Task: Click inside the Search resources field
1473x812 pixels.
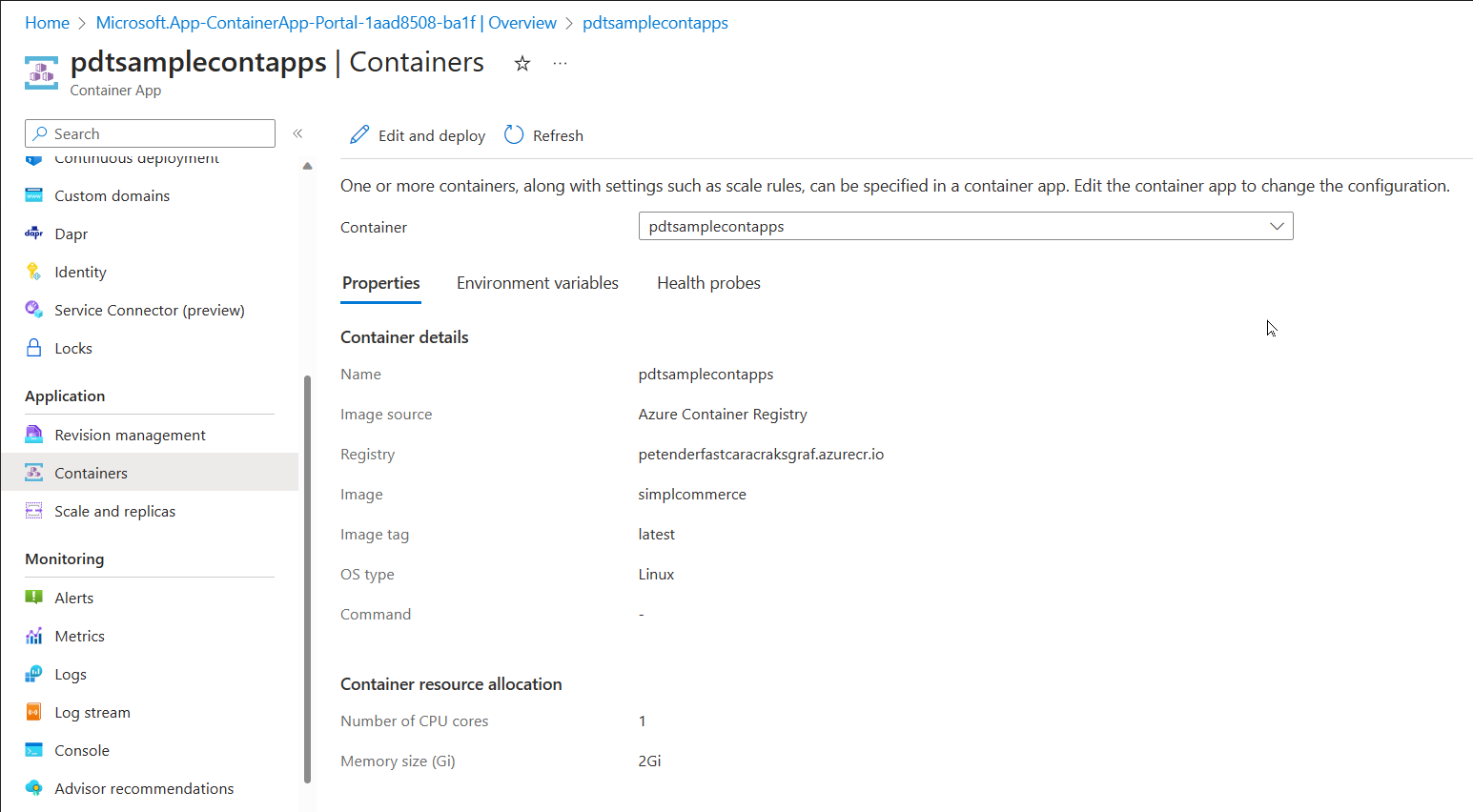Action: point(149,132)
